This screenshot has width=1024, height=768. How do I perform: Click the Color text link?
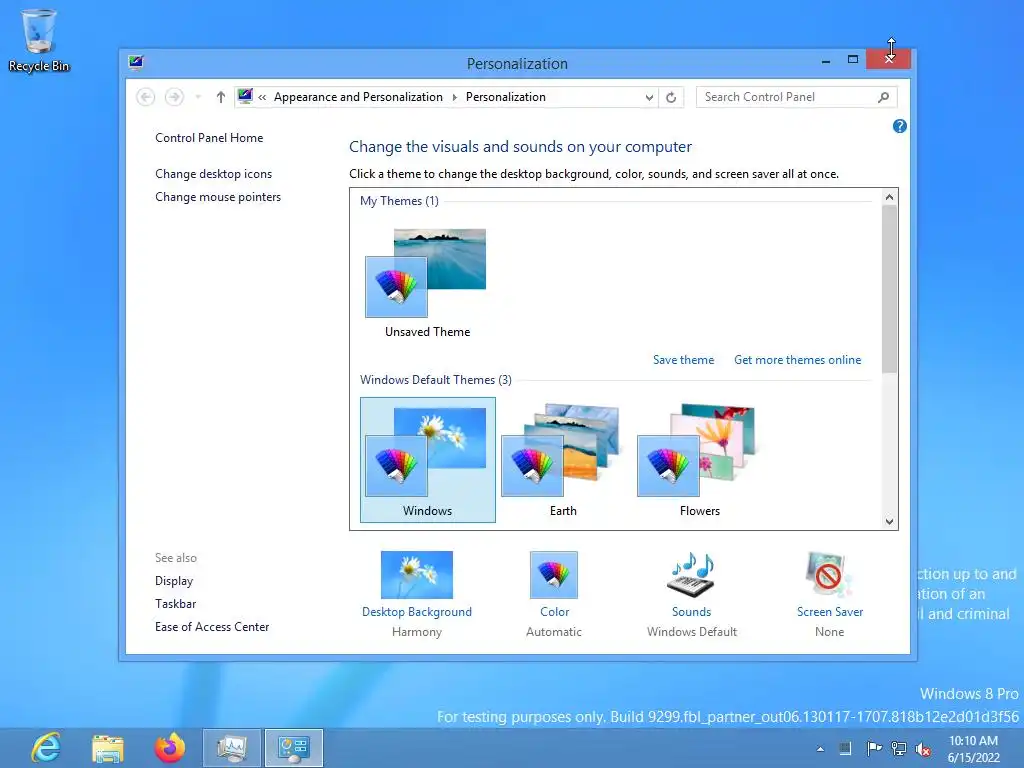click(x=554, y=612)
